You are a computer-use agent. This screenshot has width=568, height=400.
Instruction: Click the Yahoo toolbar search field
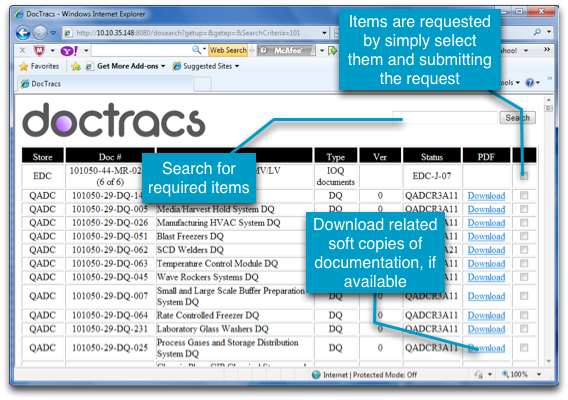(x=142, y=50)
